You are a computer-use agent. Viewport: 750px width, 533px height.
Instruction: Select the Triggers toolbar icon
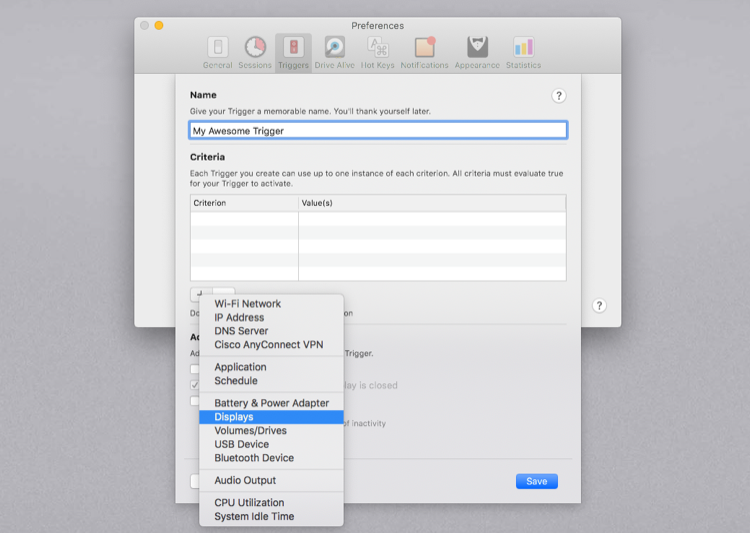point(293,53)
